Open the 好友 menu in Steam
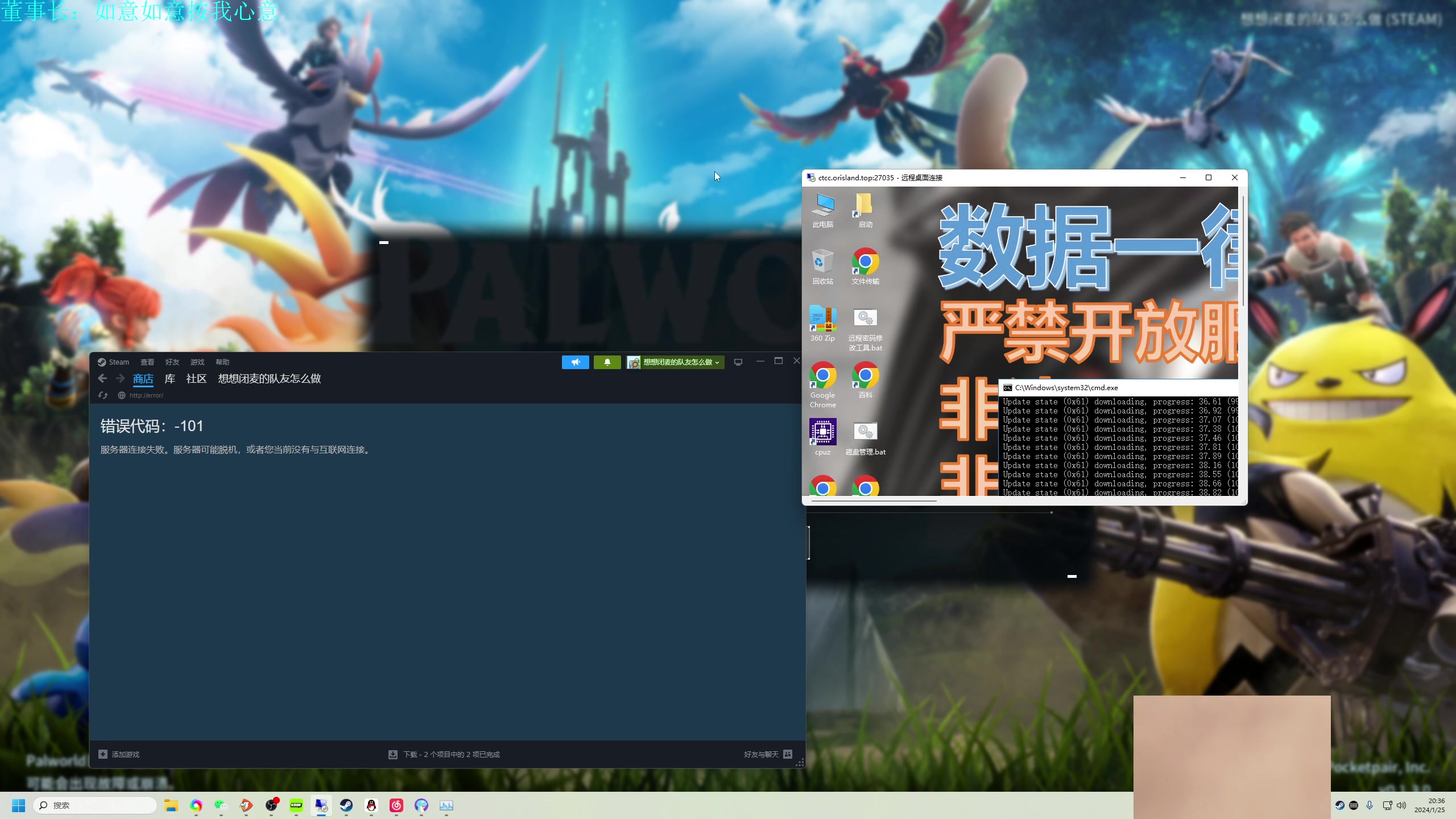 click(x=172, y=362)
